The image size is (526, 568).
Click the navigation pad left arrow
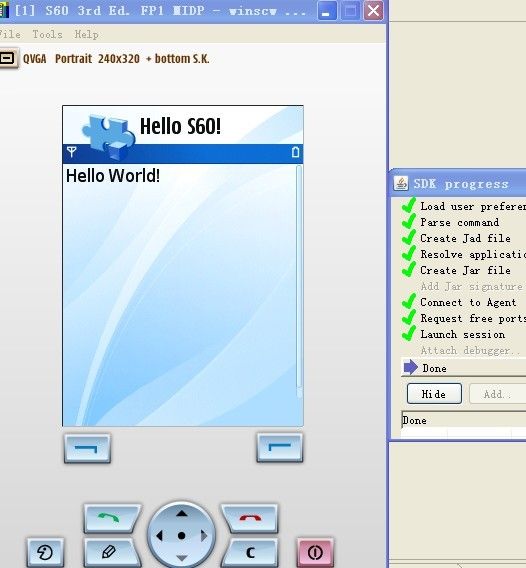pos(159,535)
